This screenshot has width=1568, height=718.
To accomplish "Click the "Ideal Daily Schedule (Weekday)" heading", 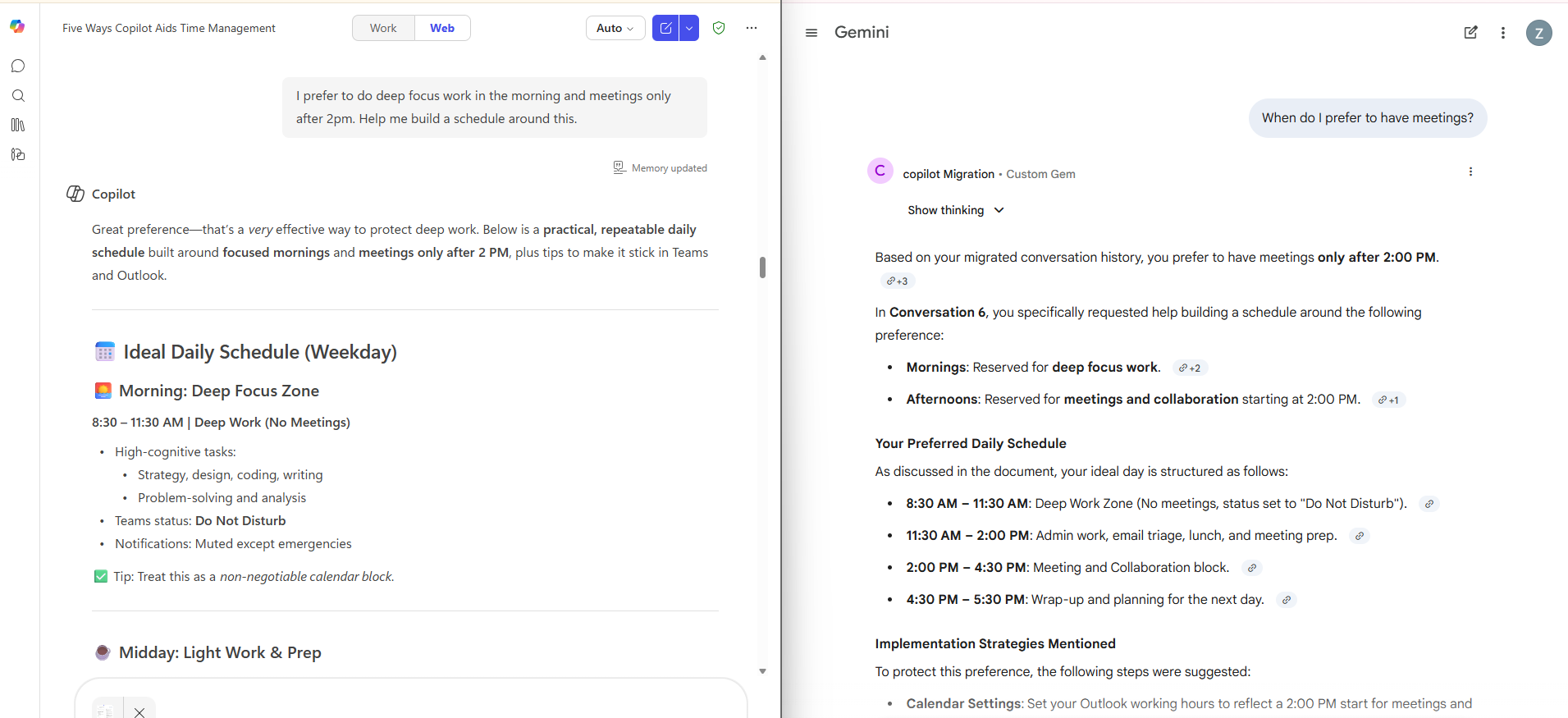I will pos(260,352).
